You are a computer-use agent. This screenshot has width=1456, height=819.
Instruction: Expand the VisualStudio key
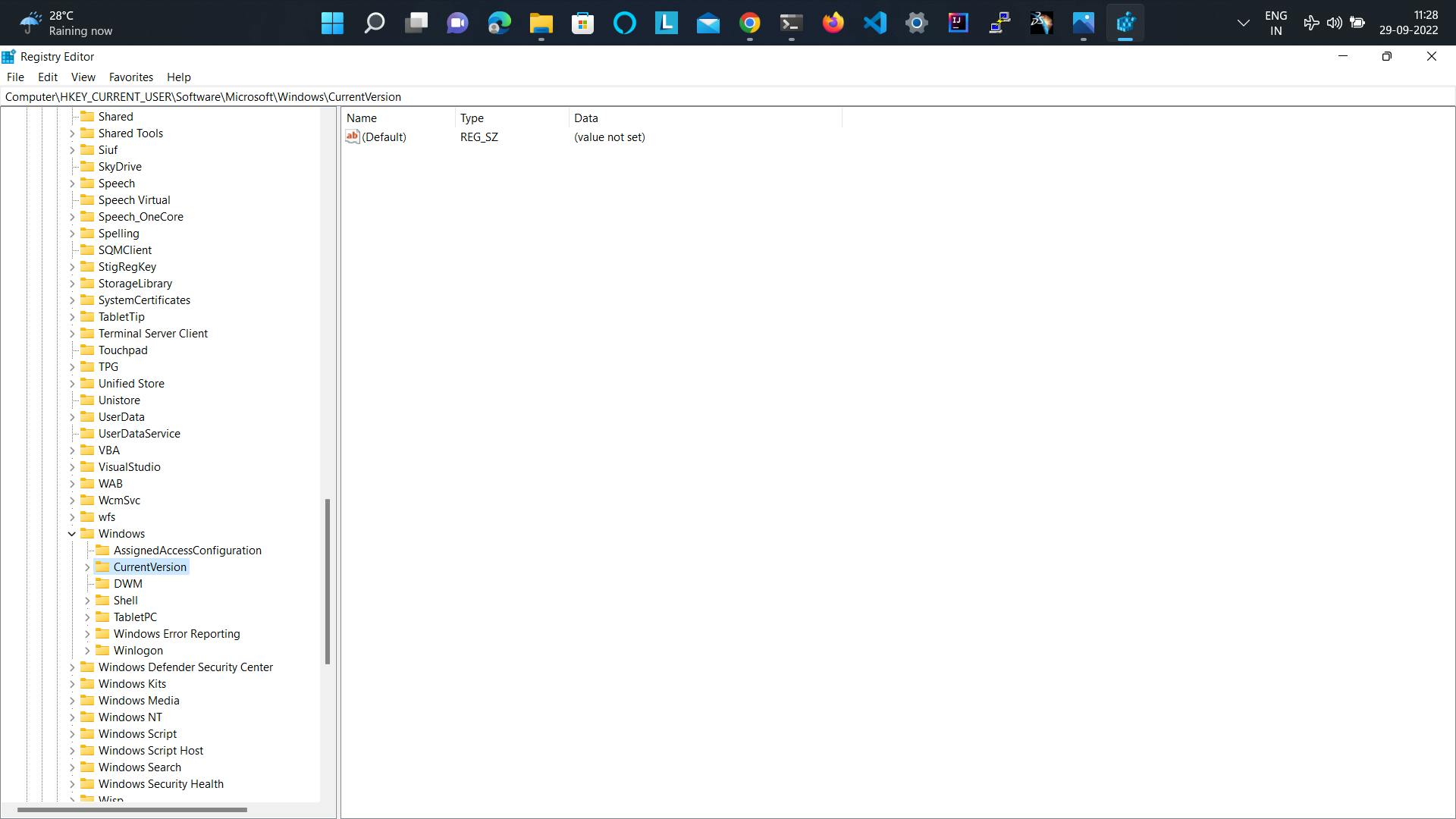point(72,467)
